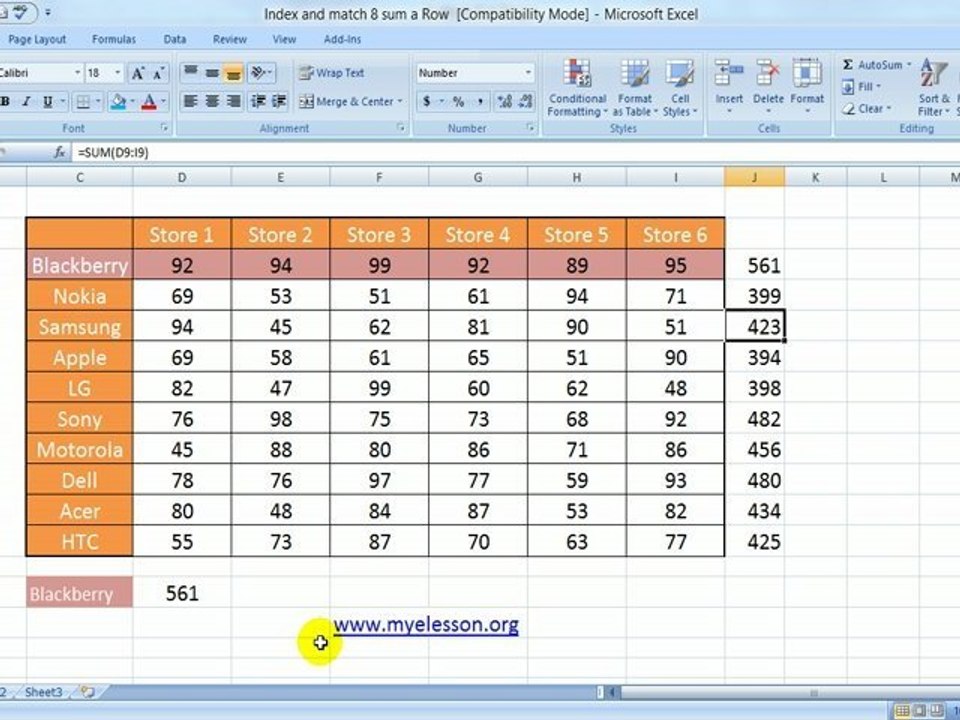960x720 pixels.
Task: Click the Insert Worksheet tab icon
Action: point(88,692)
